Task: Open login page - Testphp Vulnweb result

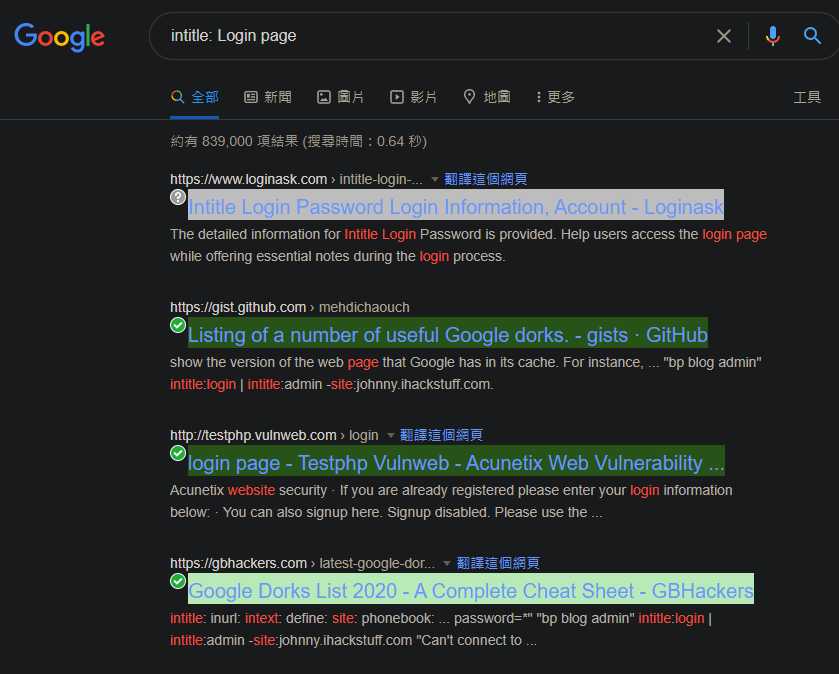Action: click(x=456, y=463)
